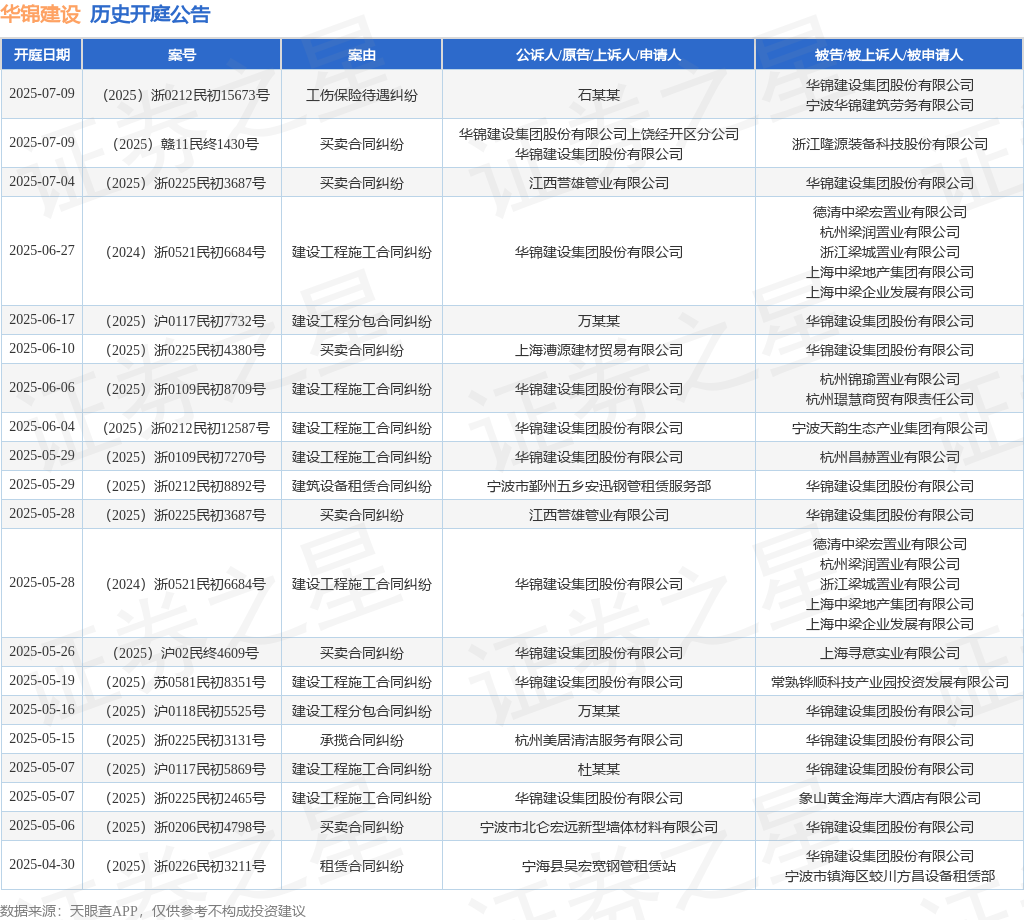Click defendant 象山黄金海岸大酒店有限公司

click(889, 799)
